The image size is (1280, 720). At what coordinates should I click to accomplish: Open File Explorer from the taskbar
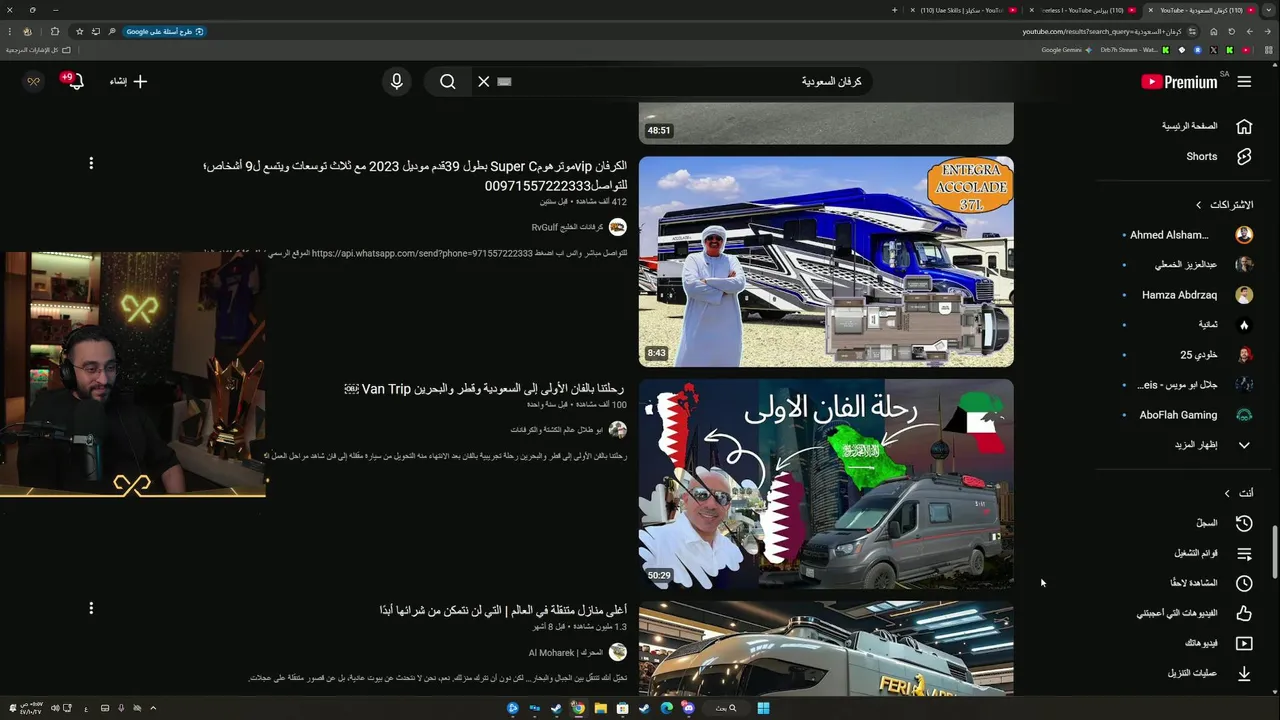point(600,708)
